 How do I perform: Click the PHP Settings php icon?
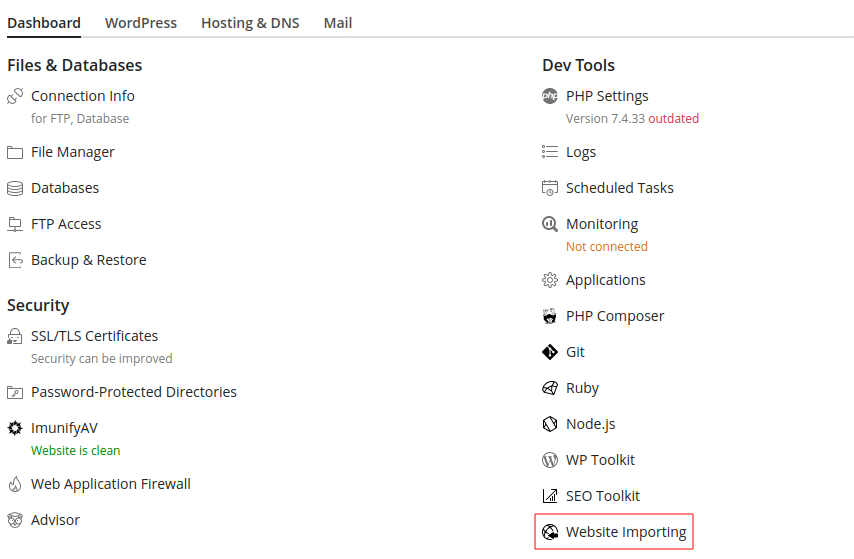tap(550, 96)
